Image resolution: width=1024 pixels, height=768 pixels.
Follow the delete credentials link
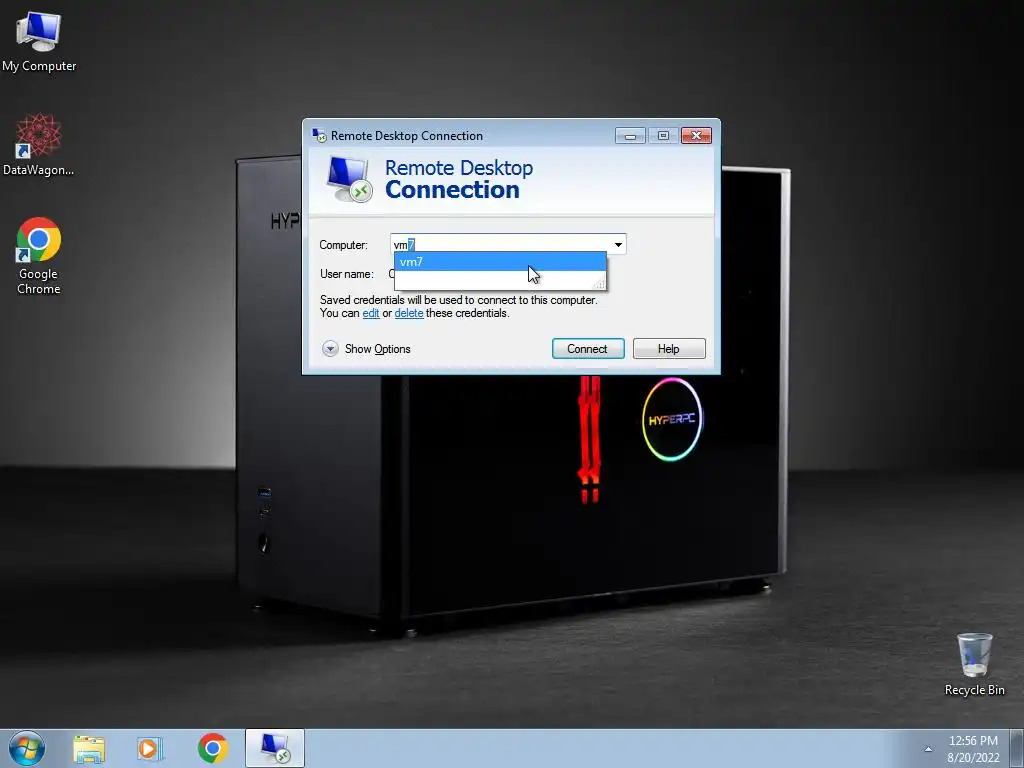409,313
